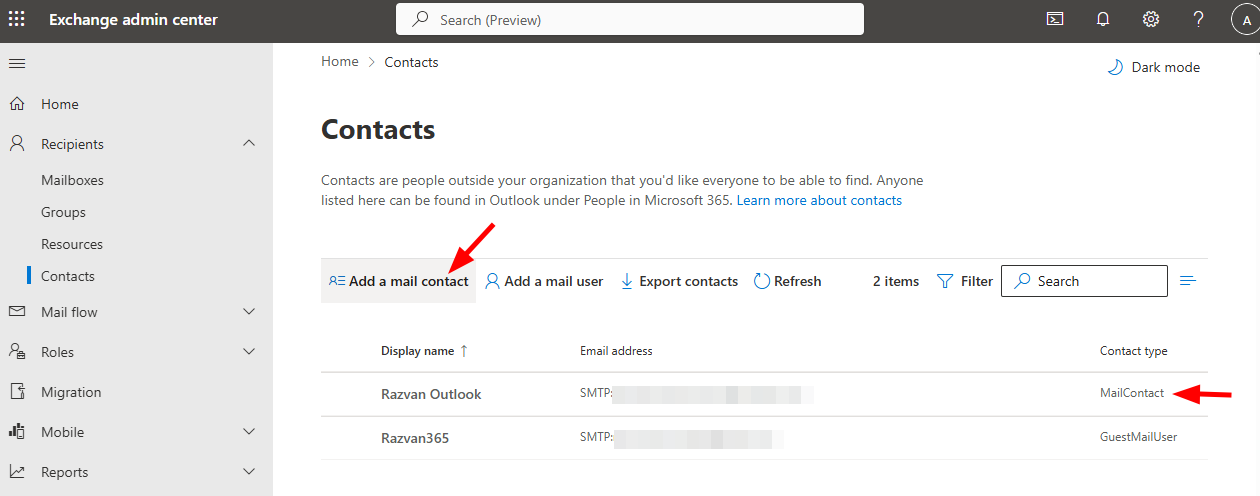Open the Razvan Outlook contact
The image size is (1260, 496).
(431, 394)
